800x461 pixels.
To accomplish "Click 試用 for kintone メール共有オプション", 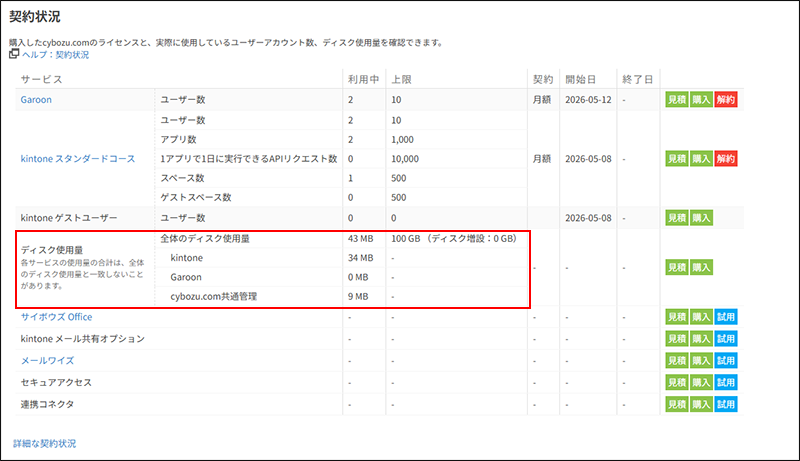I will pyautogui.click(x=726, y=339).
